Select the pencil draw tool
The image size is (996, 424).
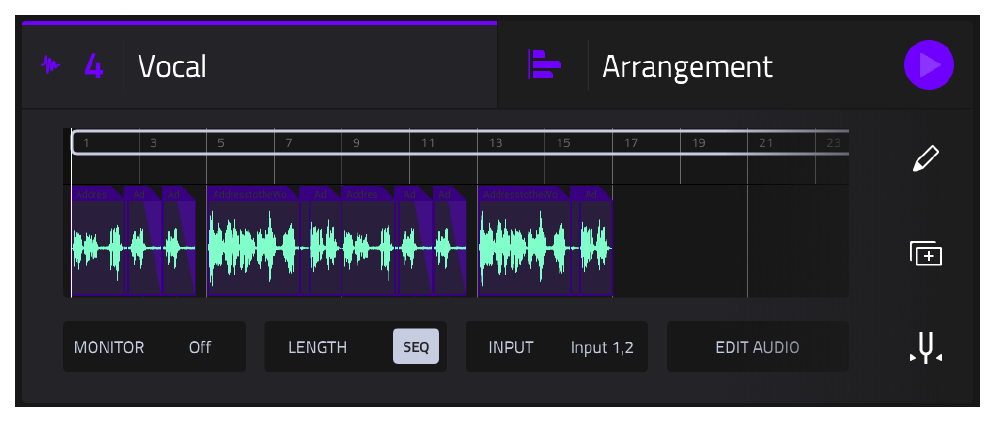coord(925,158)
